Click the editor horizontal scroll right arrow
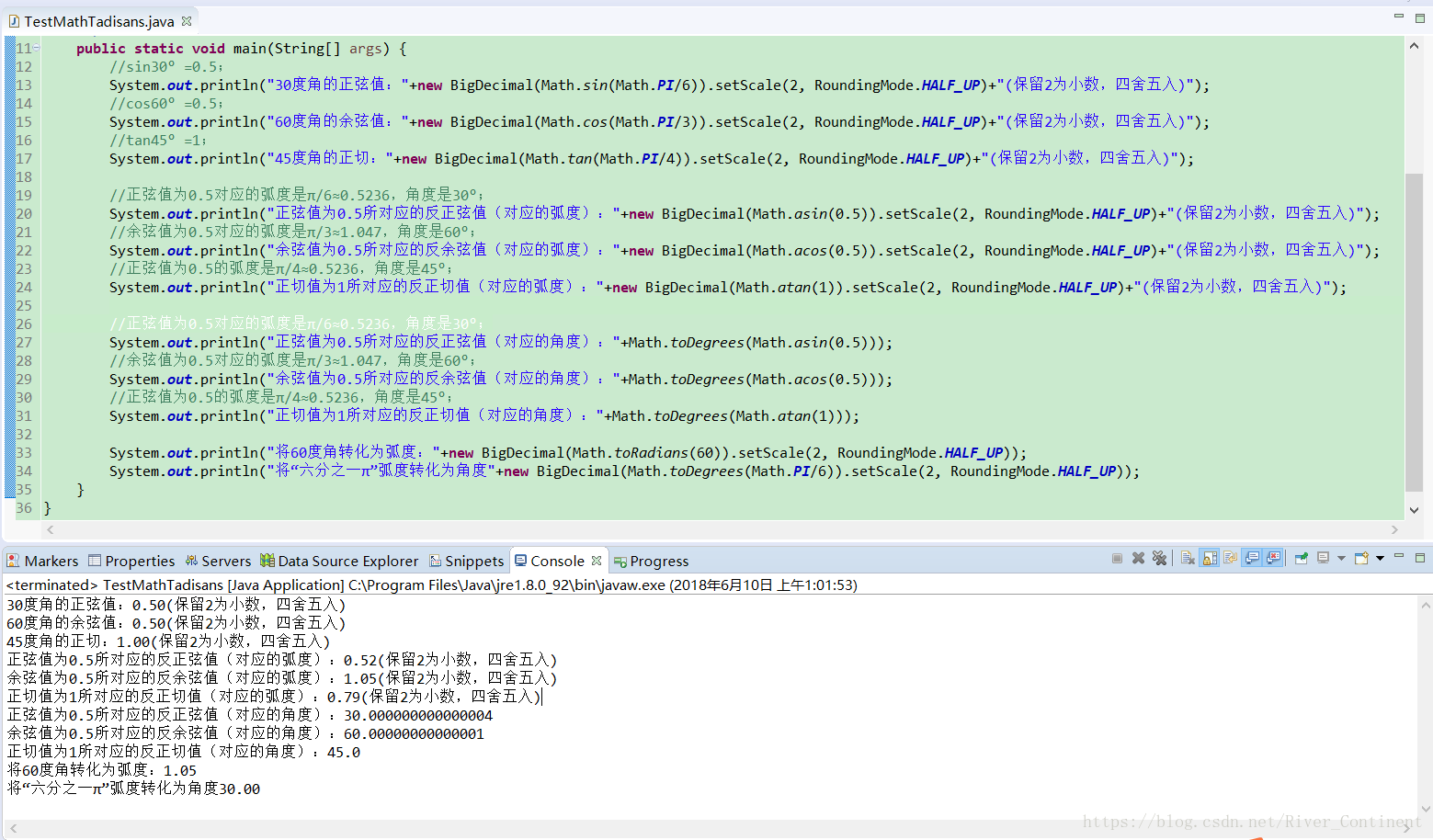The image size is (1433, 840). 1394,529
